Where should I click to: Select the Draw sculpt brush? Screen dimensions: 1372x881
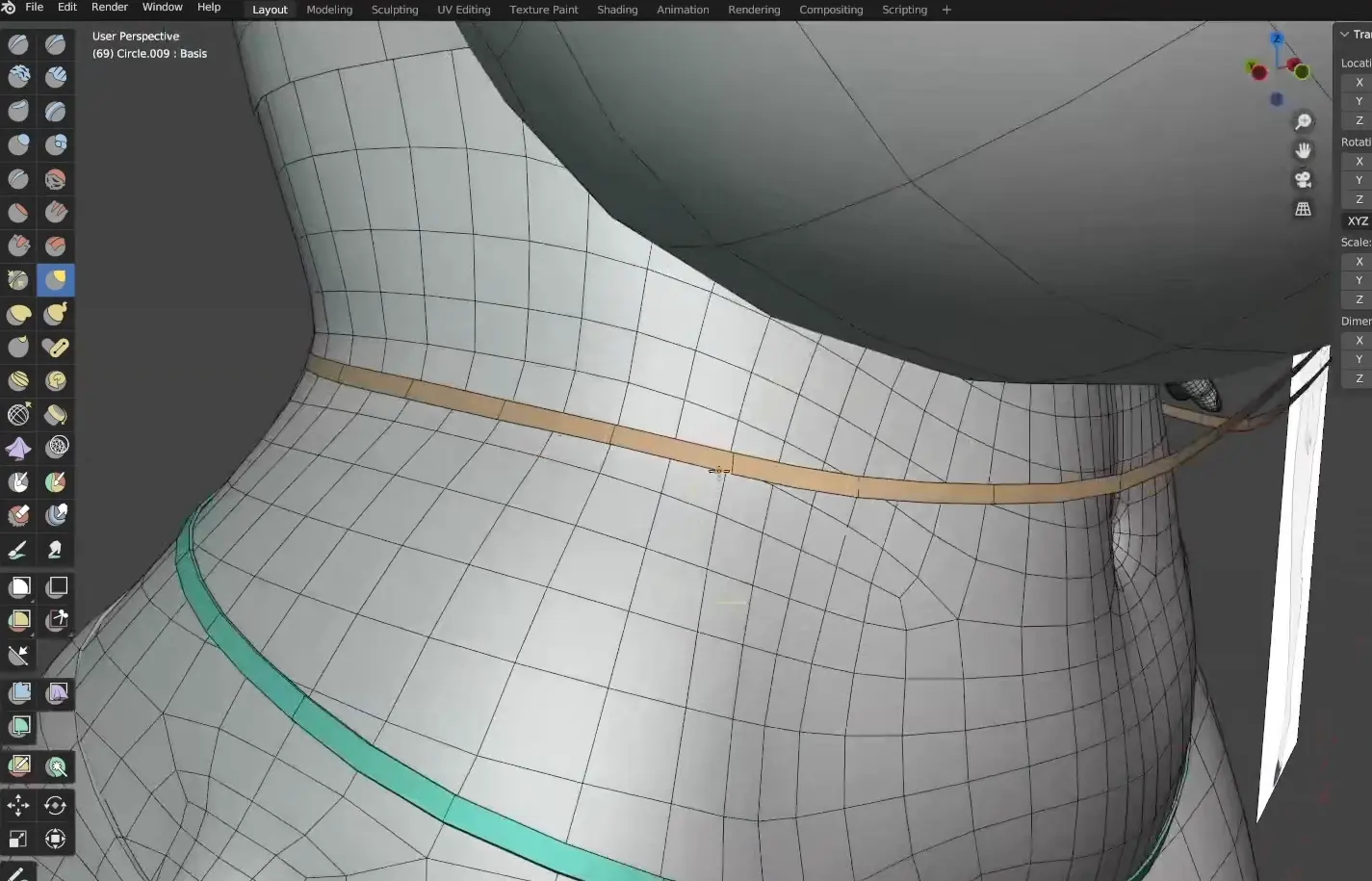coord(18,44)
